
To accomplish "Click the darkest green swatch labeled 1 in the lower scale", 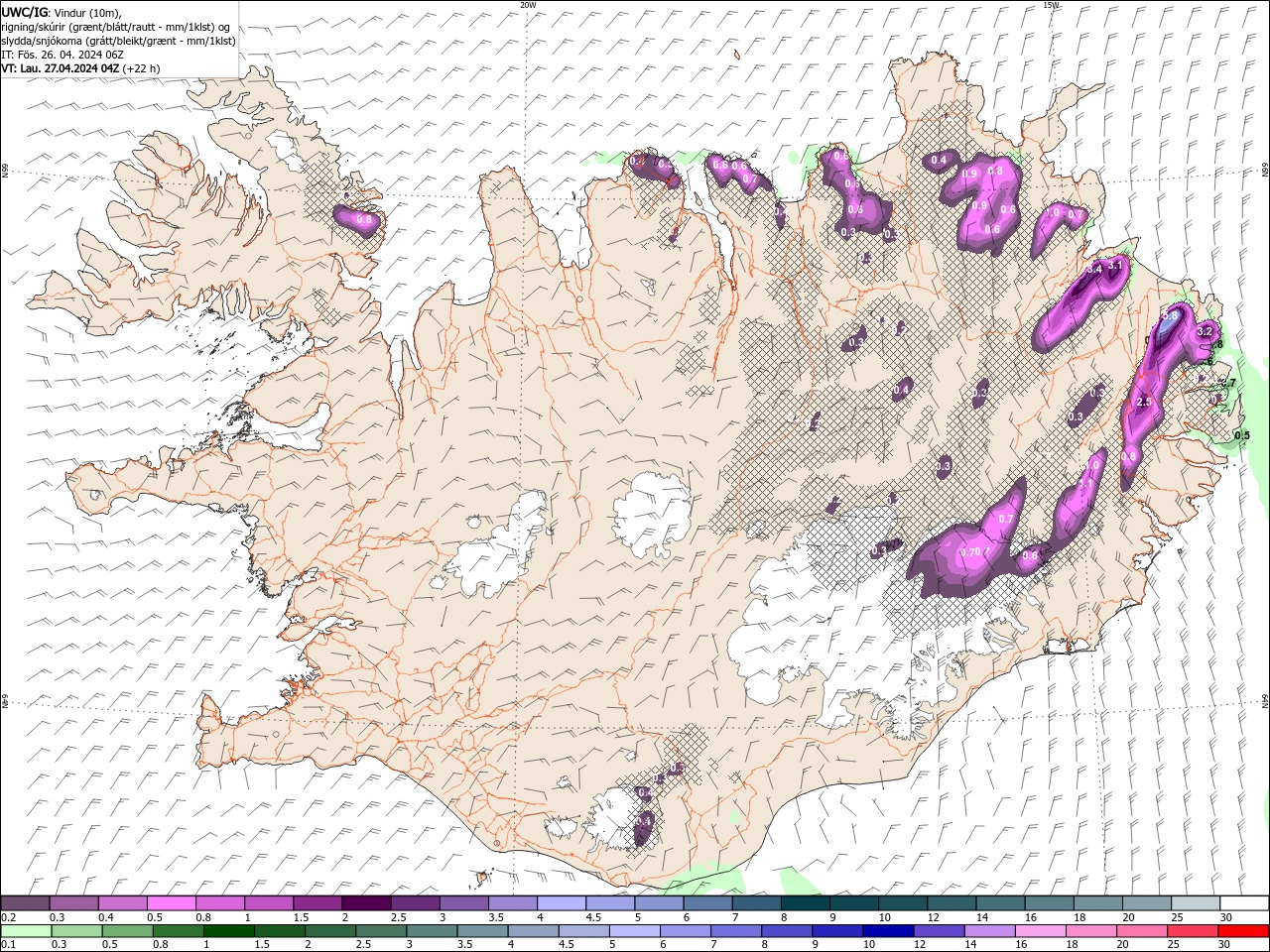I will point(229,931).
